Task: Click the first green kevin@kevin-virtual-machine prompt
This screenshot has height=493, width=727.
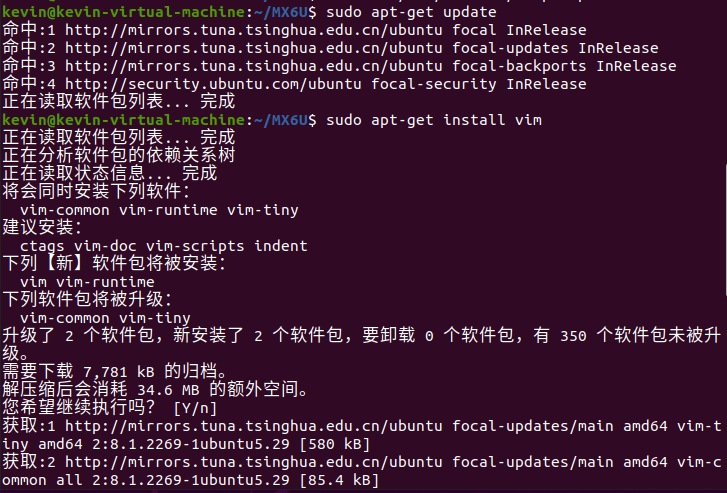Action: tap(124, 12)
